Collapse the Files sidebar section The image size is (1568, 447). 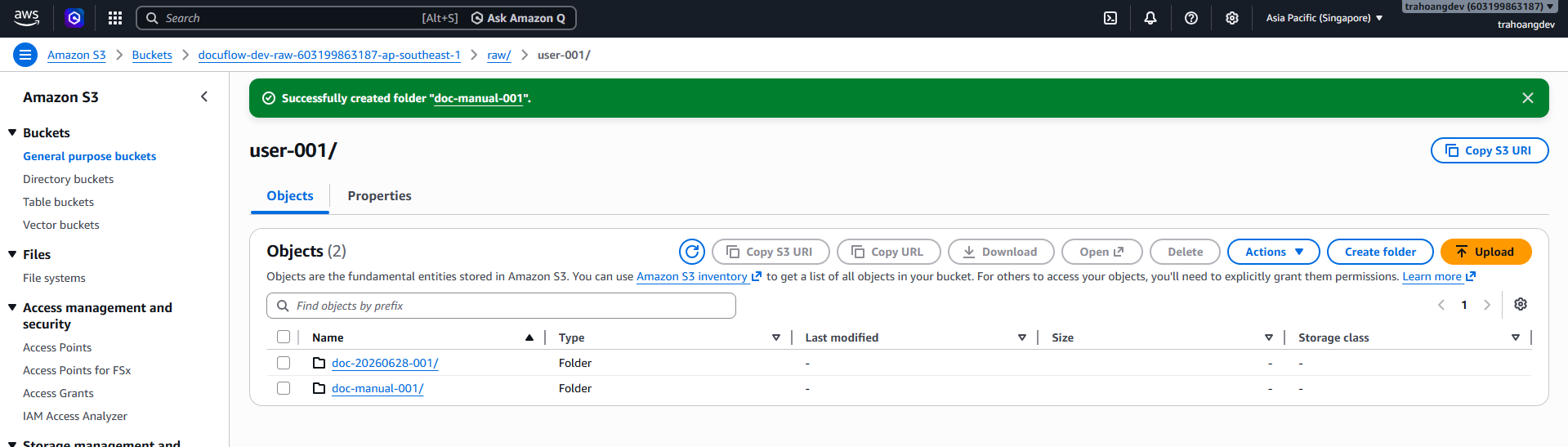click(x=12, y=254)
